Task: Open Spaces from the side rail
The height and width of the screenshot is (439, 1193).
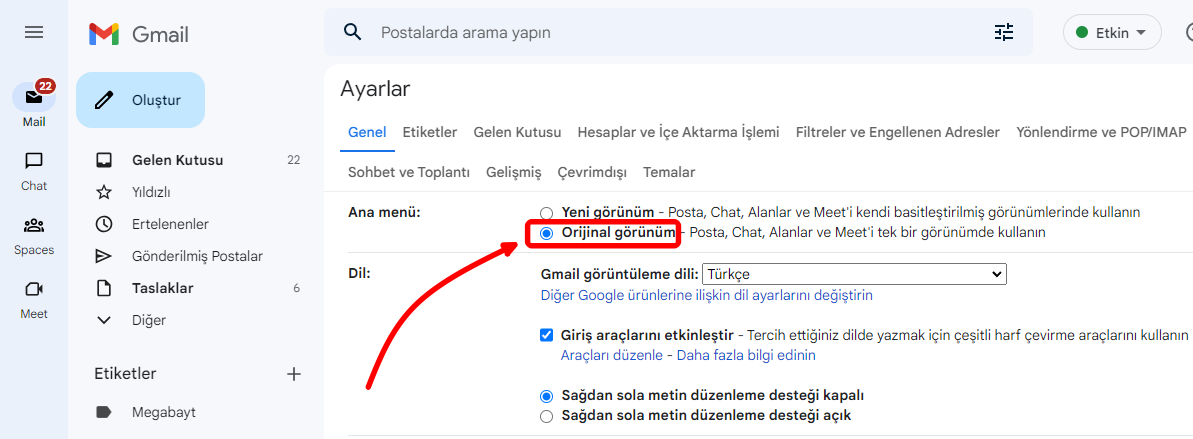Action: tap(34, 226)
